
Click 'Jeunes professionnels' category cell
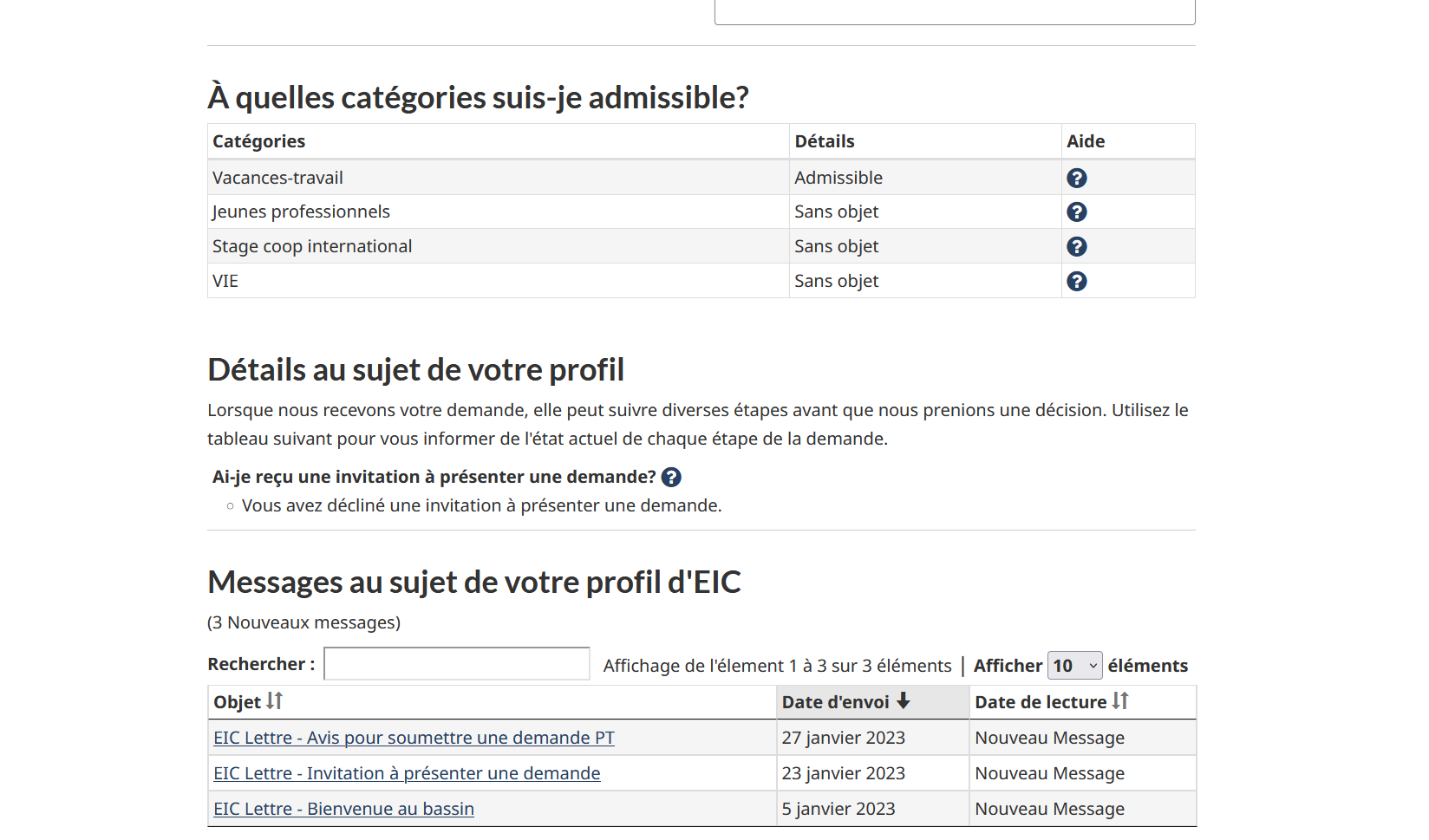[x=499, y=212]
